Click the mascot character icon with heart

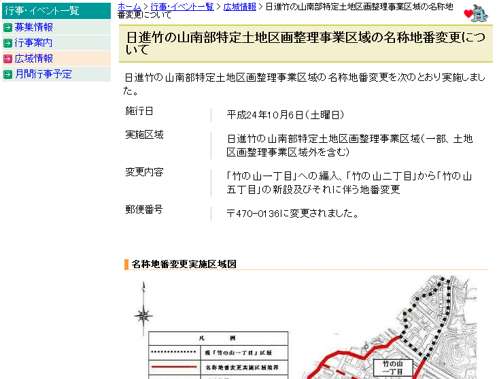(x=476, y=14)
